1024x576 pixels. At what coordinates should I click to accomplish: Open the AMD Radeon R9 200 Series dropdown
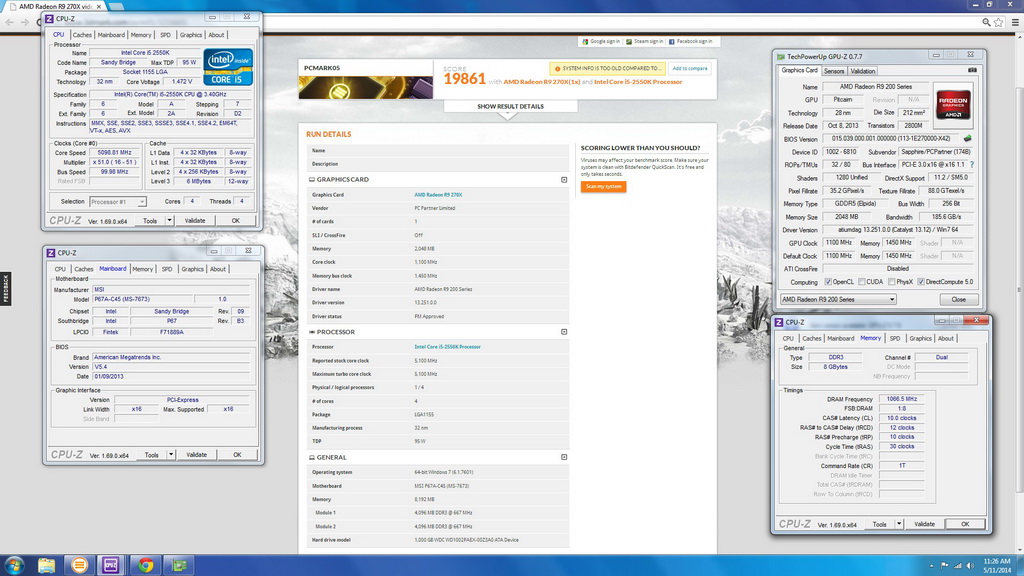point(838,299)
